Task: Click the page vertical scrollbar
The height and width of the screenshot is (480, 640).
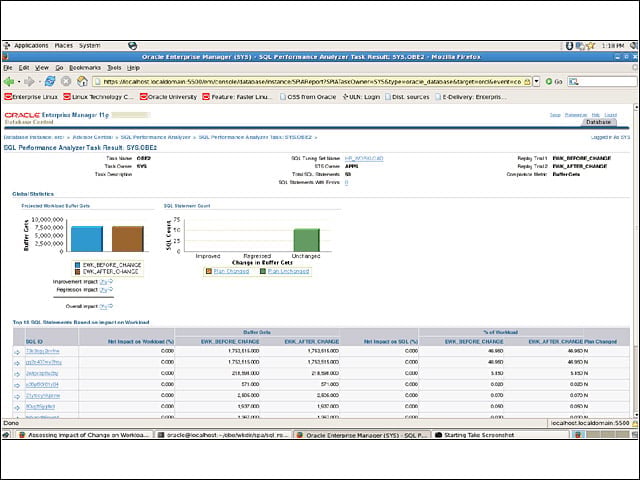Action: [636, 261]
